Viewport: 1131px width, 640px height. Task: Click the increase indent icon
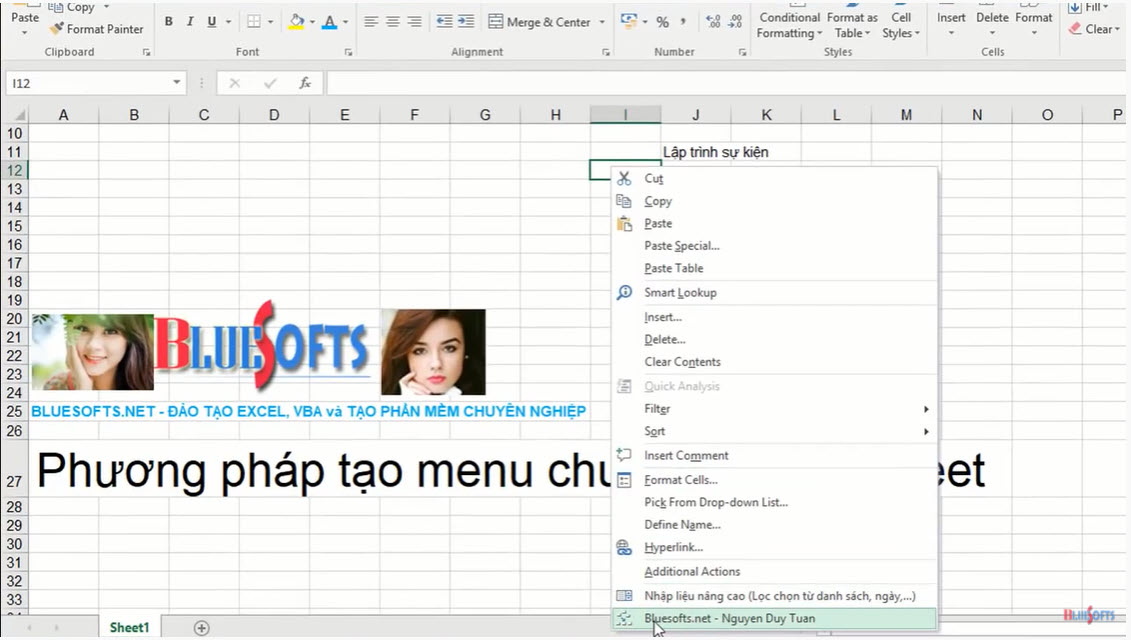(x=466, y=22)
